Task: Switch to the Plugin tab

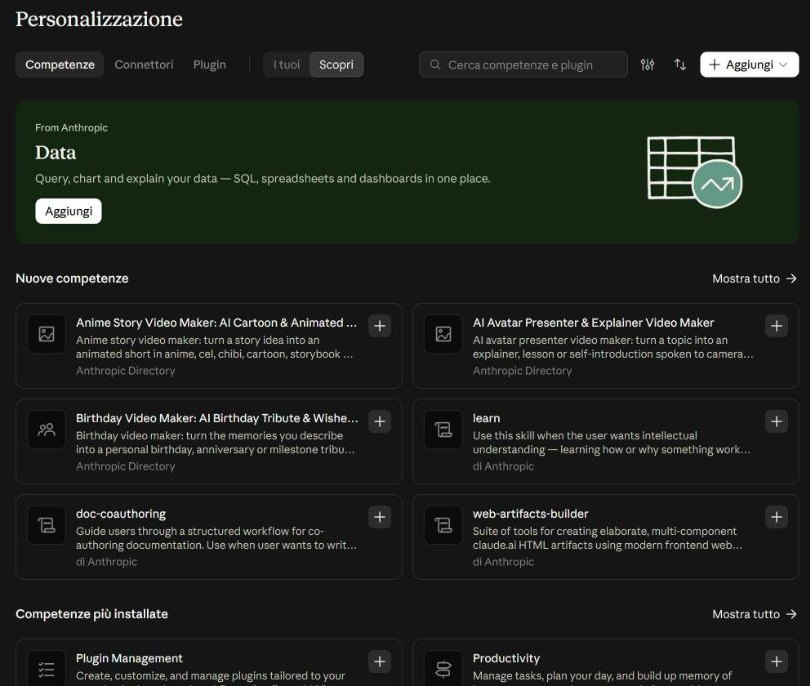Action: pyautogui.click(x=209, y=65)
